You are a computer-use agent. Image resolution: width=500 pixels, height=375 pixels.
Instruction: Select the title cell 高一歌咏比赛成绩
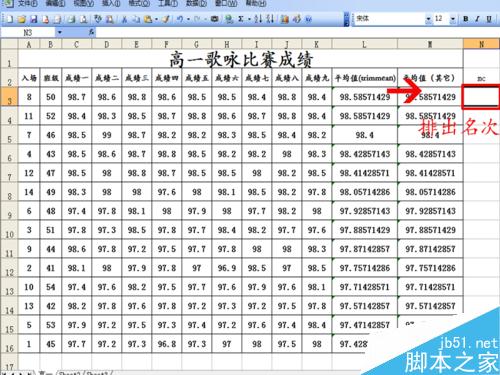(x=241, y=59)
